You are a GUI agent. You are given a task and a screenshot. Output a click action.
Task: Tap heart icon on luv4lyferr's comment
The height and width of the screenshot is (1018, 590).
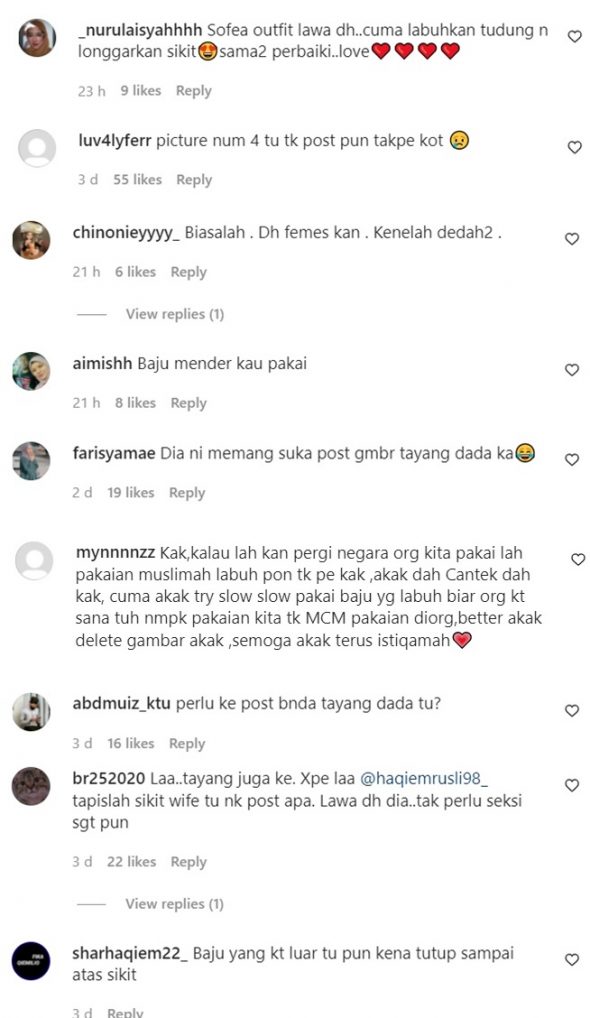click(574, 147)
